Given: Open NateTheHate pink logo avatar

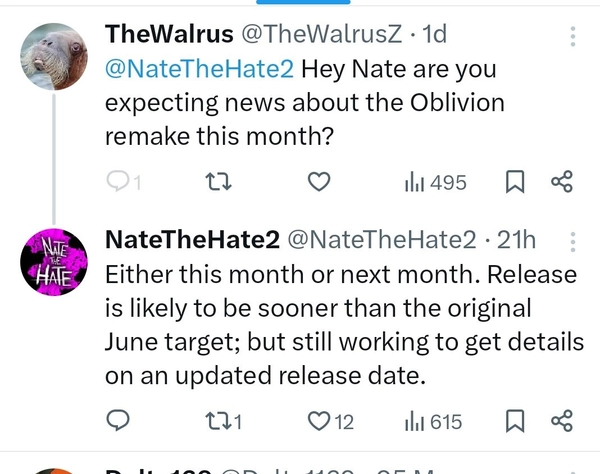Looking at the screenshot, I should (x=54, y=264).
